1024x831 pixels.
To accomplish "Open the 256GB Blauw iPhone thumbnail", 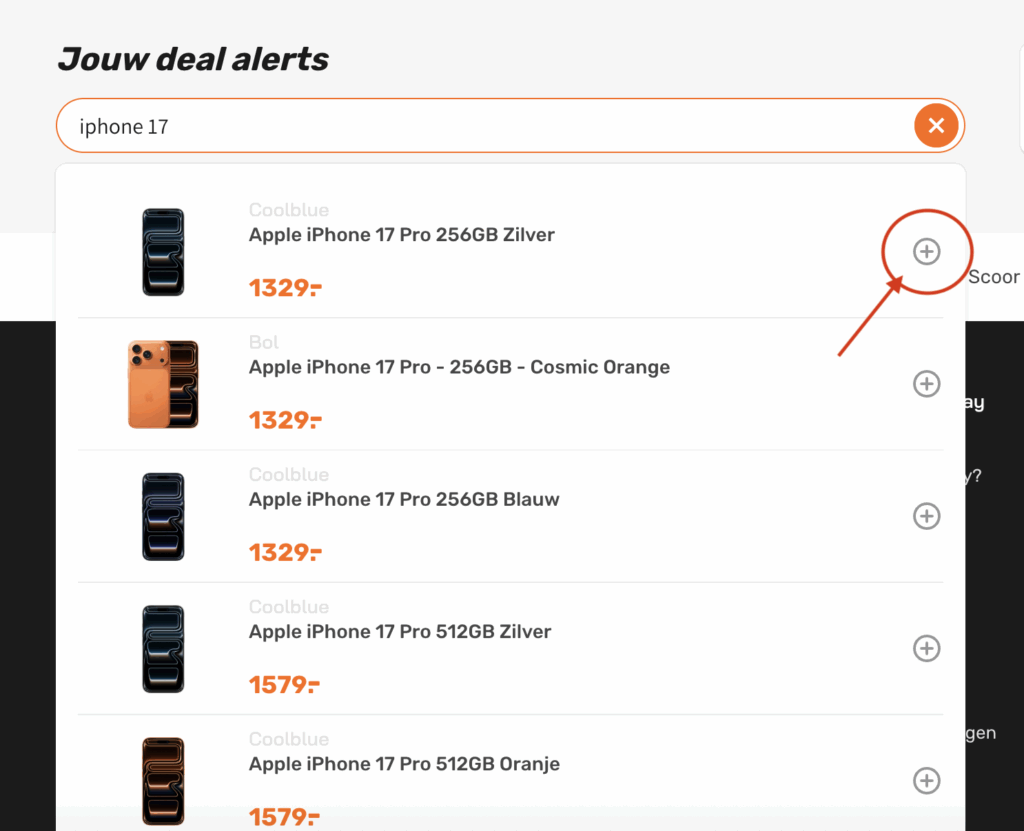I will 163,516.
